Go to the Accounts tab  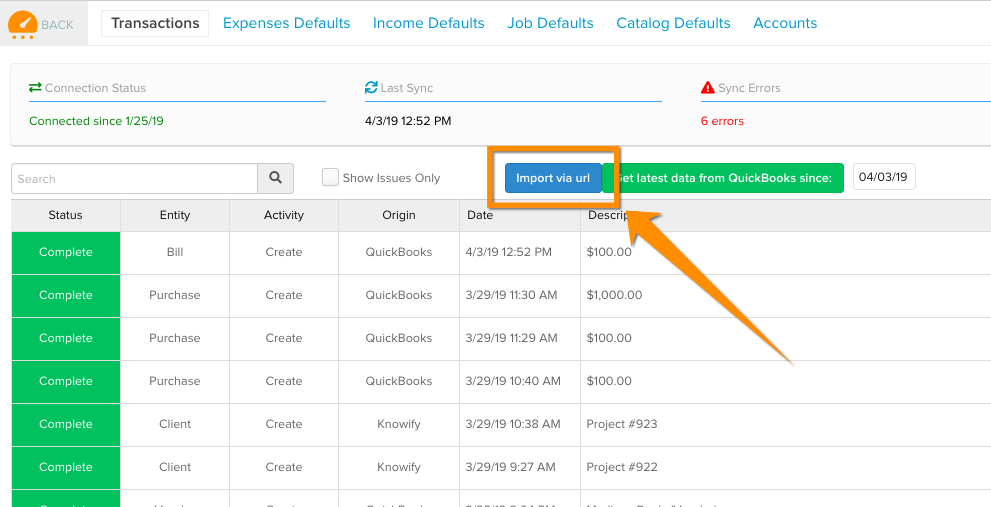[x=785, y=23]
